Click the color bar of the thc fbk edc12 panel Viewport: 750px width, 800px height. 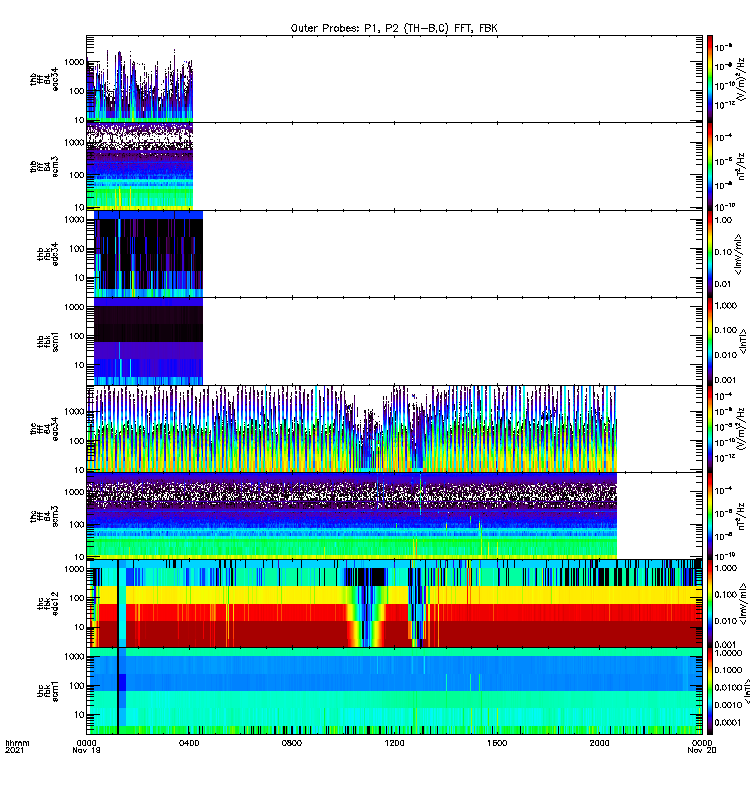tap(710, 603)
